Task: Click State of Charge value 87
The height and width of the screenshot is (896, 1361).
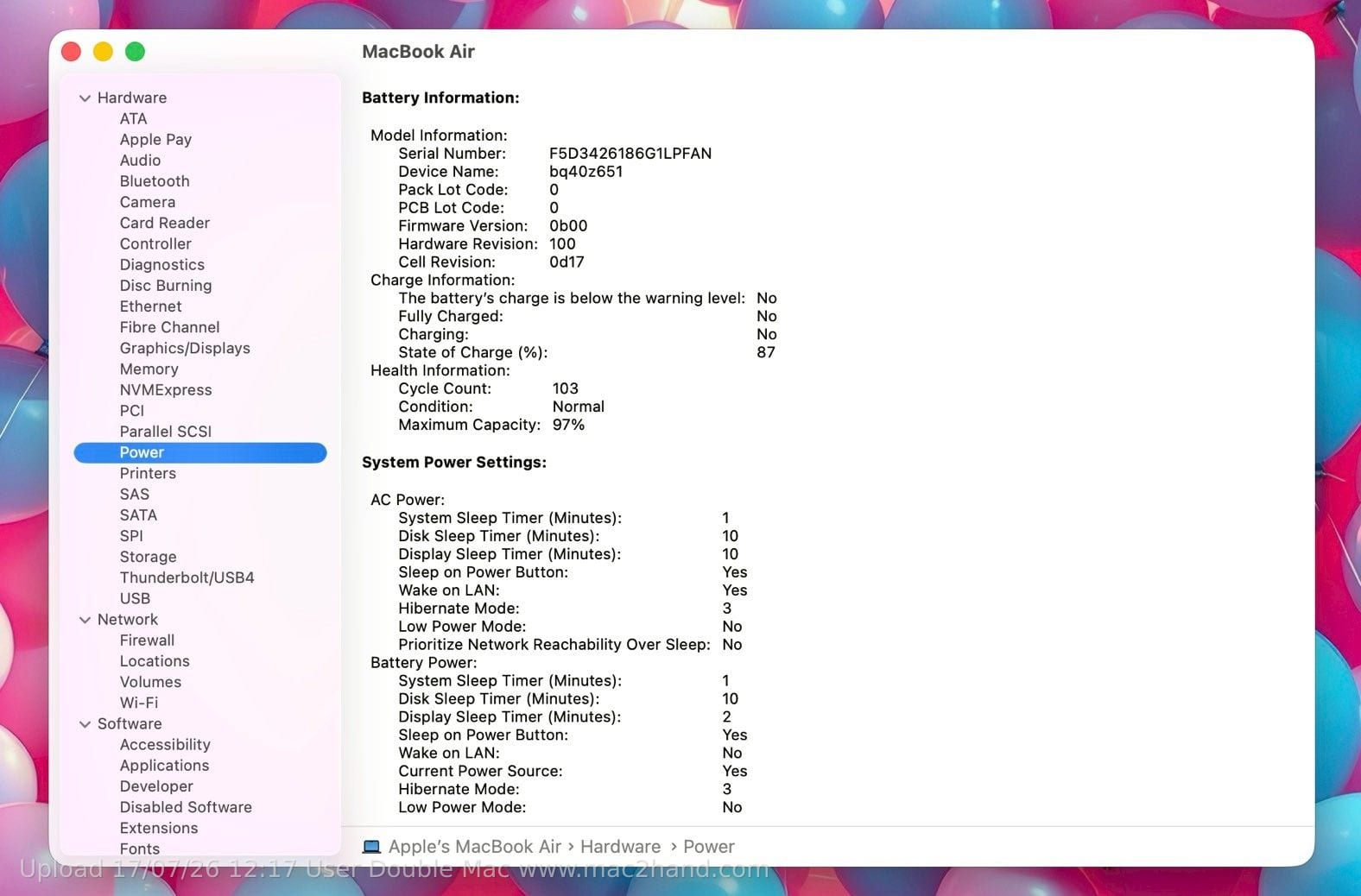Action: coord(766,352)
